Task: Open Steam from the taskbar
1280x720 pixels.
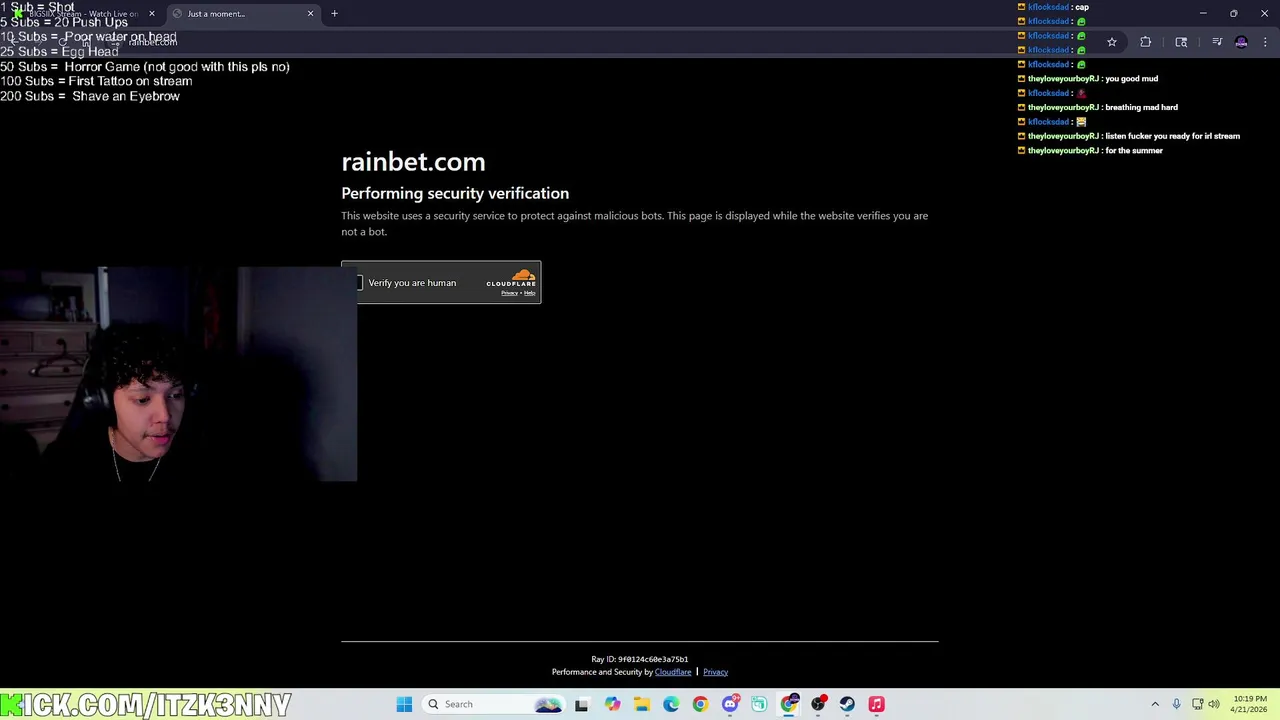Action: coord(847,704)
